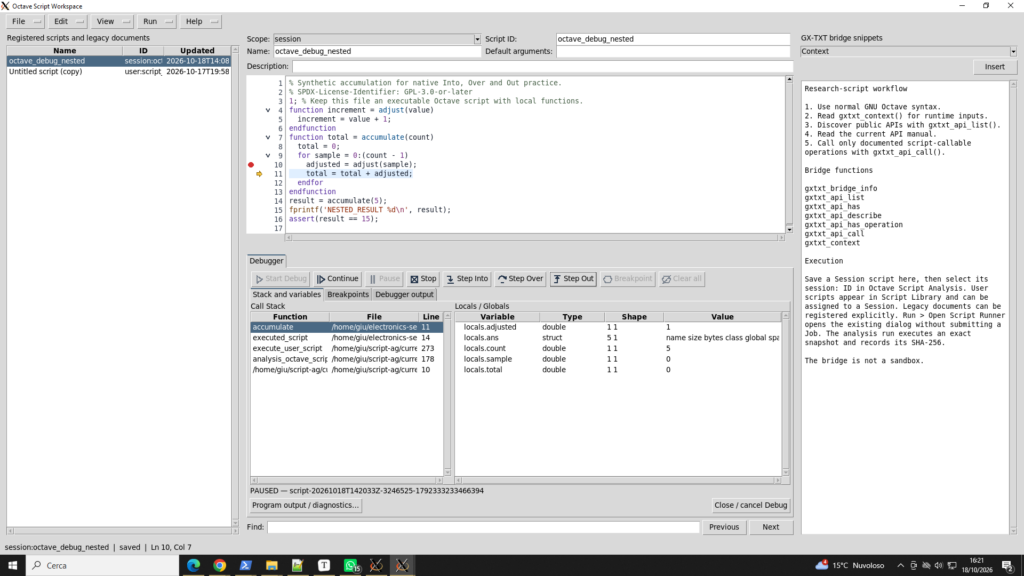Collapse the fold marker at line 7
This screenshot has width=1024, height=576.
click(268, 138)
